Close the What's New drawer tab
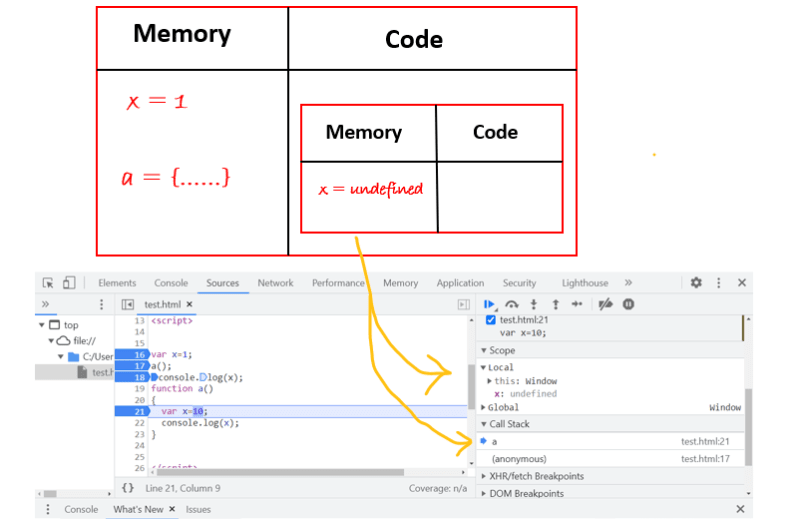Screen dimensions: 800x519 (x=172, y=509)
